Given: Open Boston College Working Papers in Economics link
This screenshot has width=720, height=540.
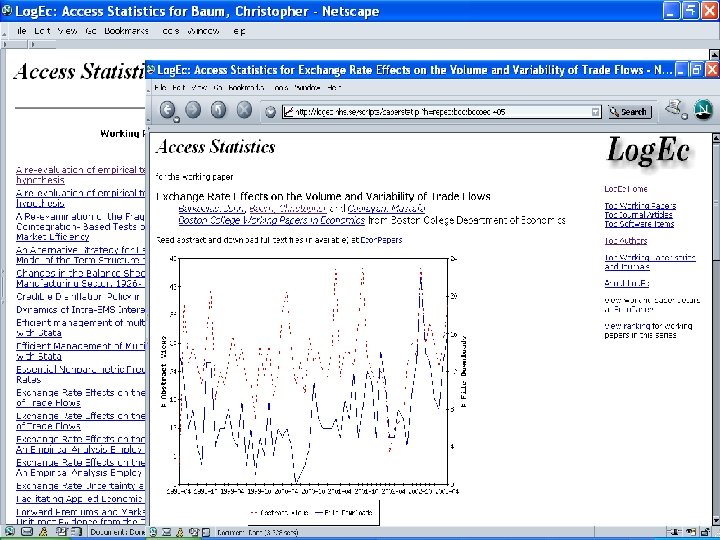Looking at the screenshot, I should pyautogui.click(x=271, y=220).
